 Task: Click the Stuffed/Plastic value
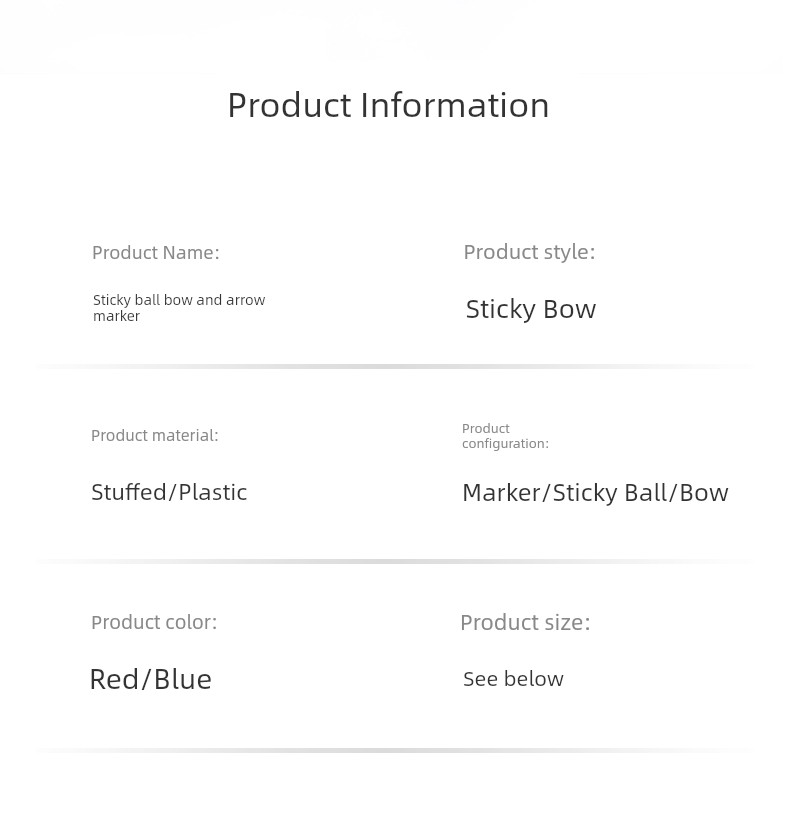pyautogui.click(x=169, y=492)
